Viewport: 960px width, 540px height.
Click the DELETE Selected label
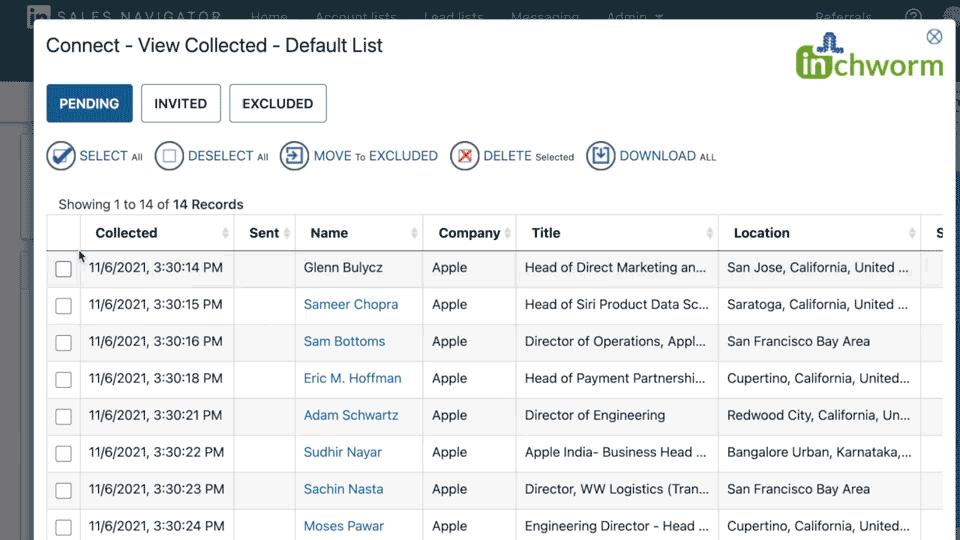click(x=528, y=156)
